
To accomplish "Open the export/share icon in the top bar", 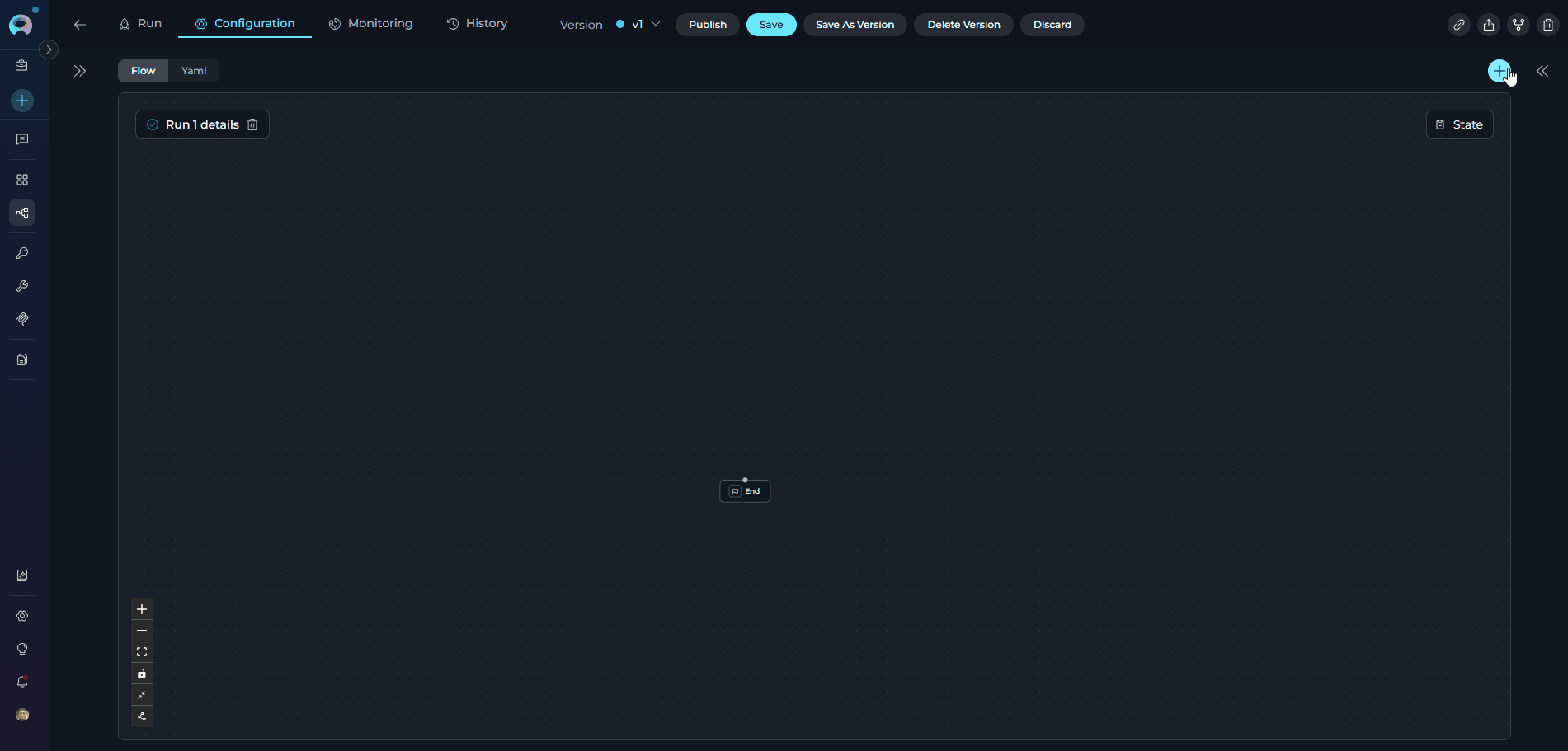I will (x=1489, y=25).
